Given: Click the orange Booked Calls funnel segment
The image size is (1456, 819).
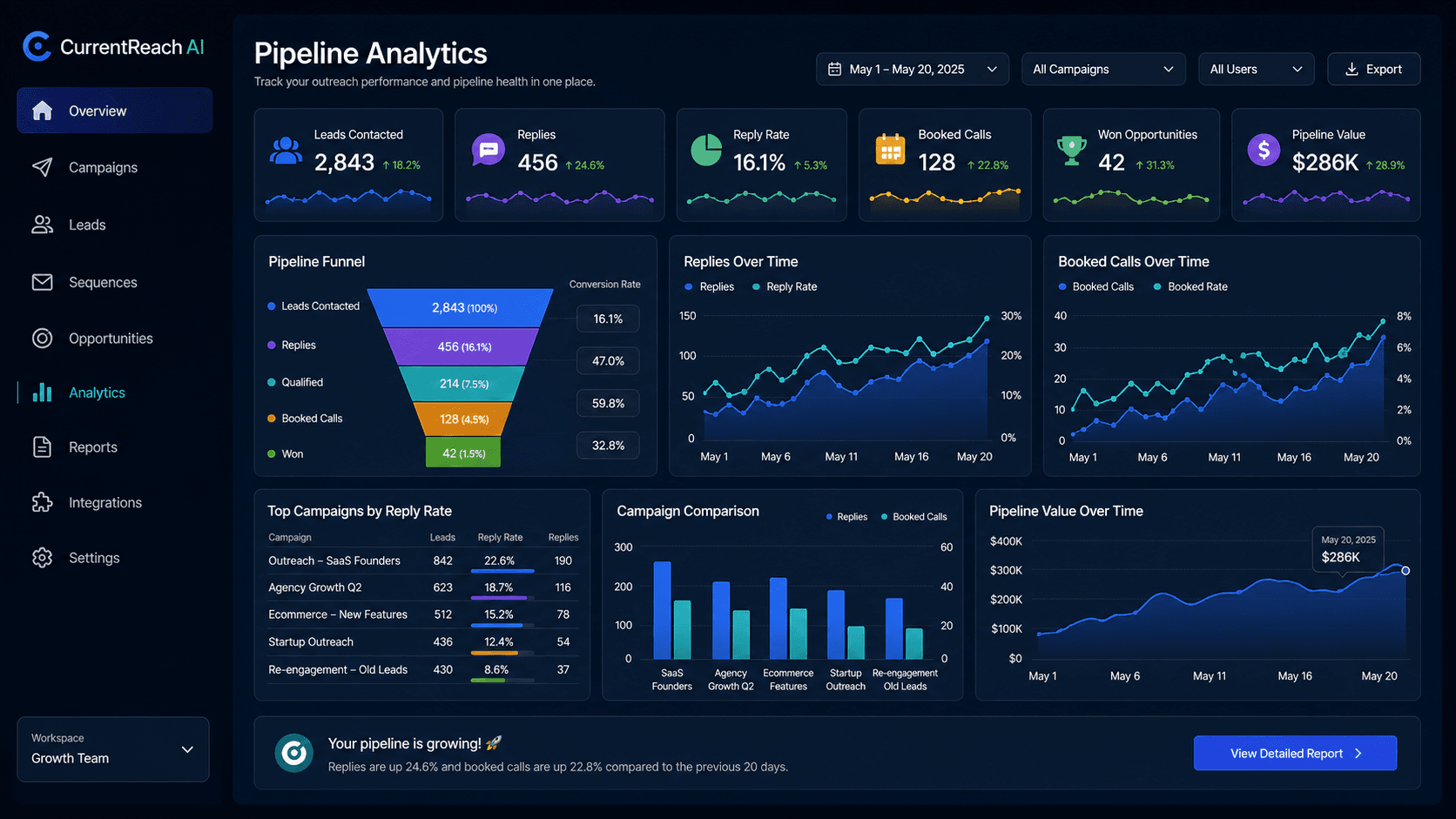Looking at the screenshot, I should click(462, 419).
